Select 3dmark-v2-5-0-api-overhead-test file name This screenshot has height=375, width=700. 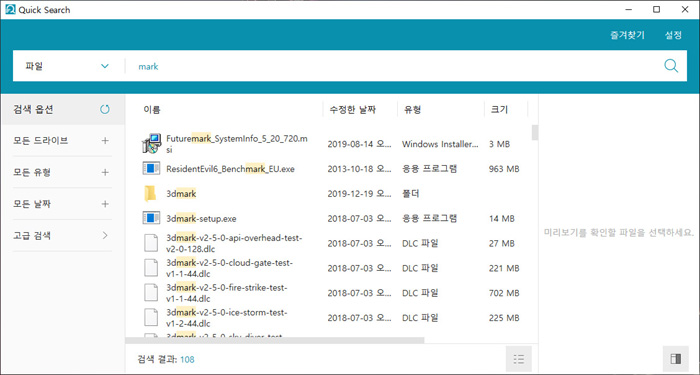234,243
